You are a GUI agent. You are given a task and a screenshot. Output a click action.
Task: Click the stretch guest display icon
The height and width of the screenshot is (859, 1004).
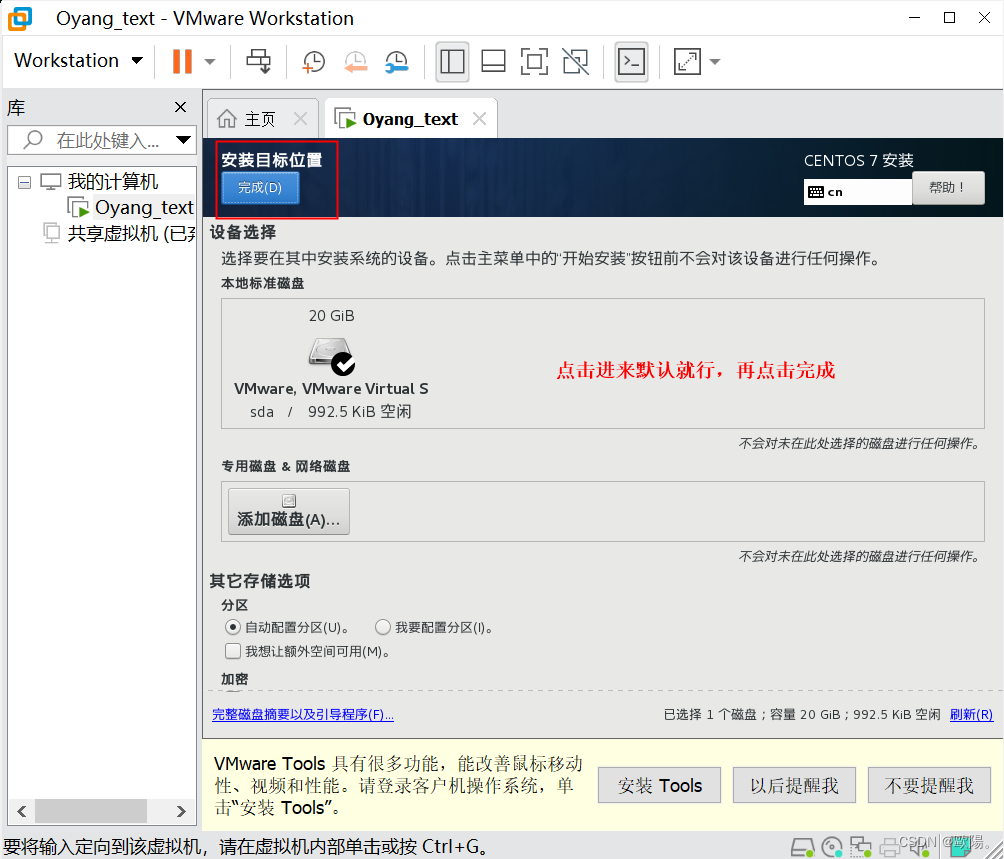click(687, 61)
